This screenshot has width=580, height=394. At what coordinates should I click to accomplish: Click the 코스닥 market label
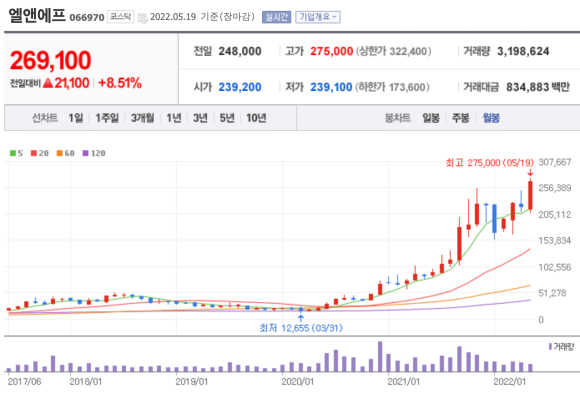tap(121, 17)
